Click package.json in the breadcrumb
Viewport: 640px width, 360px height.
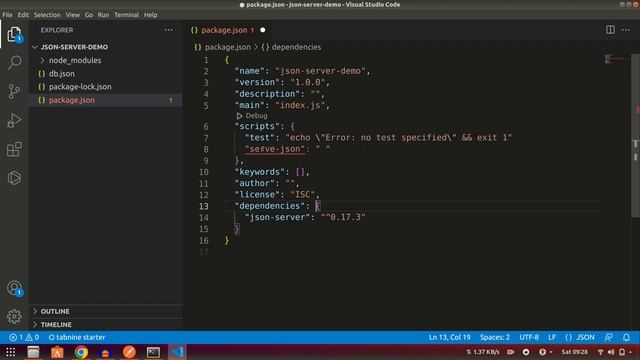pyautogui.click(x=228, y=47)
